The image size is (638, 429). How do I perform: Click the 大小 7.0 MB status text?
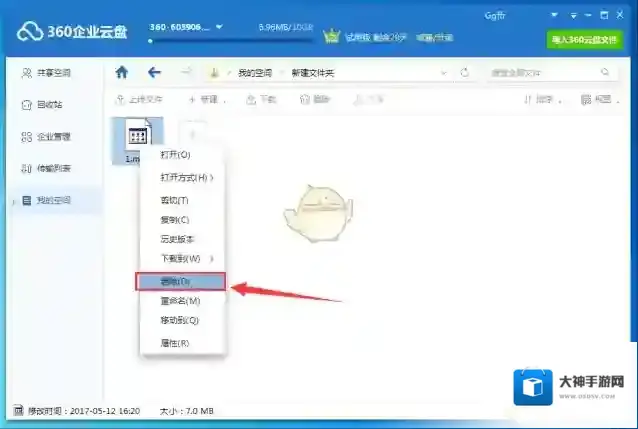tap(186, 411)
